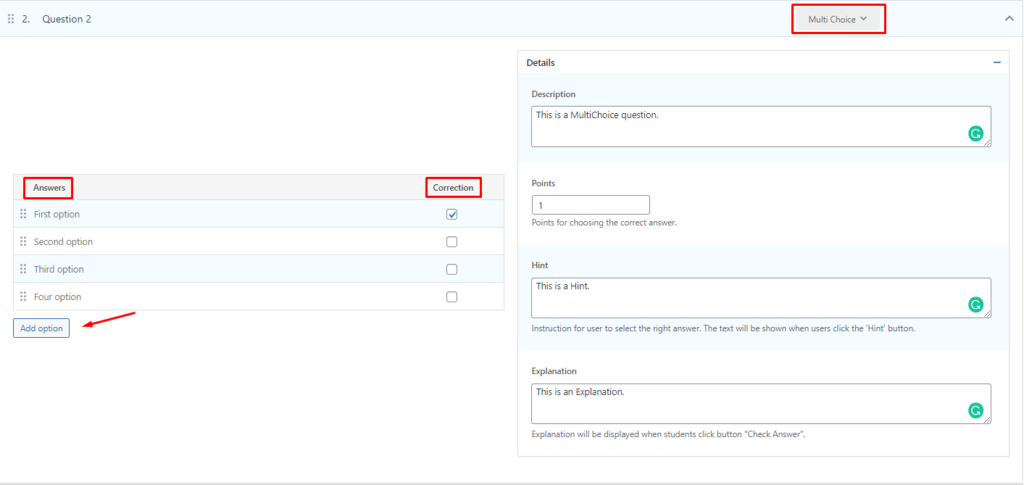
Task: Click into the Points input field
Action: click(590, 204)
